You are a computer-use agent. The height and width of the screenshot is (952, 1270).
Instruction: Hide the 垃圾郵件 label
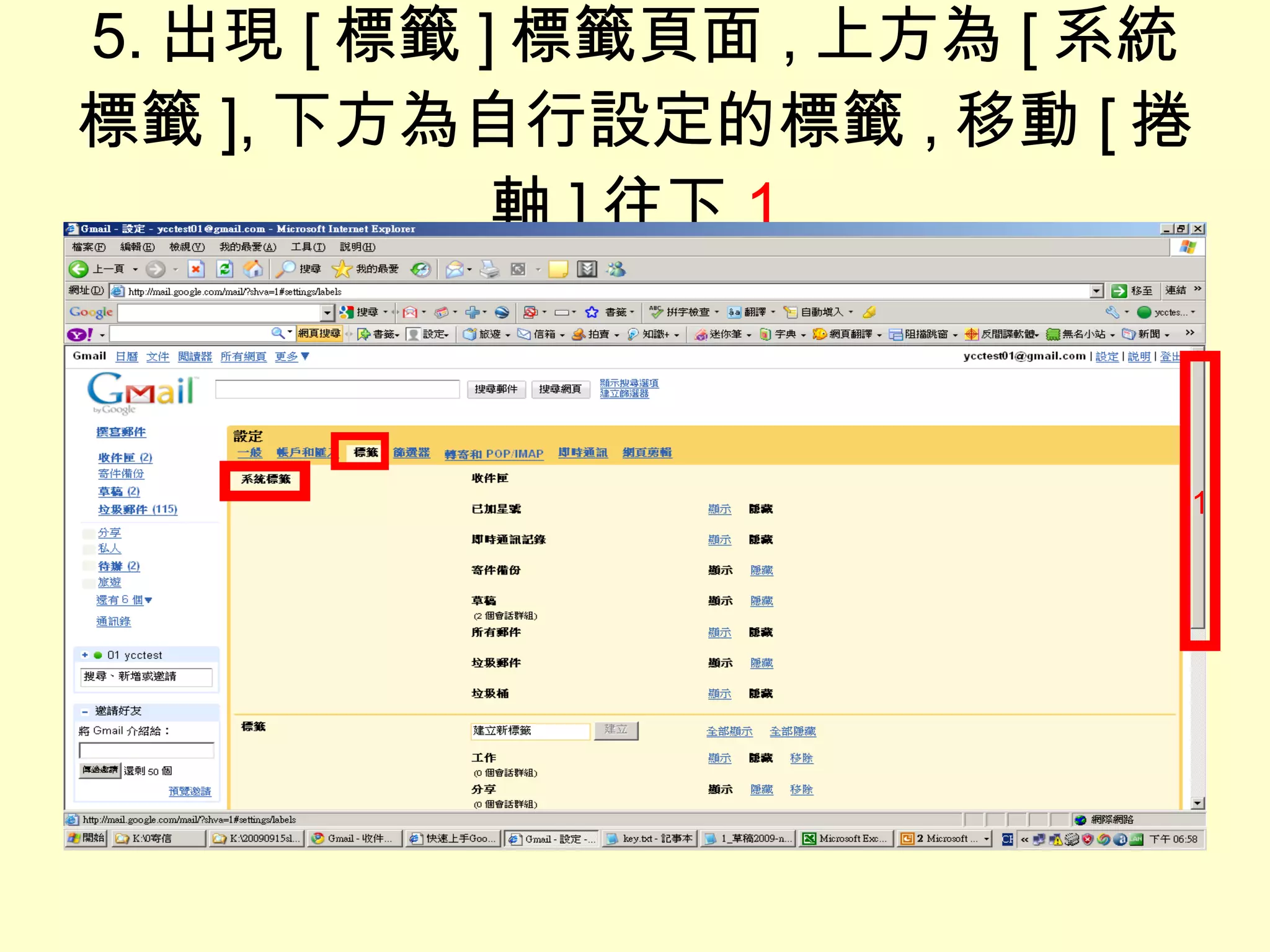(762, 663)
